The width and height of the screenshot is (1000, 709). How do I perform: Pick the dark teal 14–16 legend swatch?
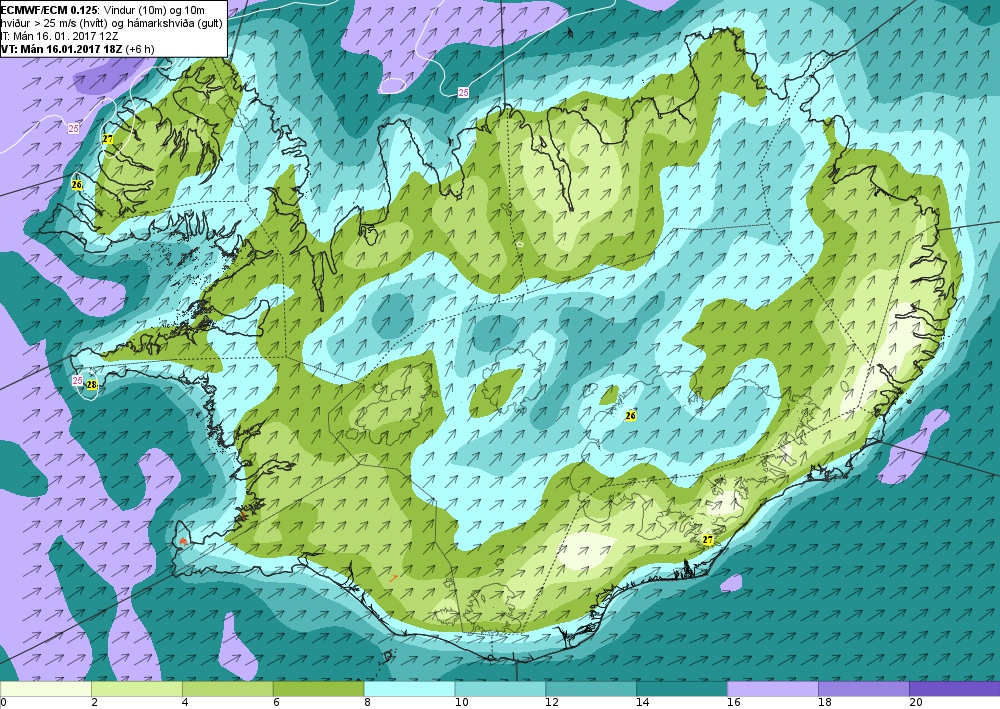(682, 689)
